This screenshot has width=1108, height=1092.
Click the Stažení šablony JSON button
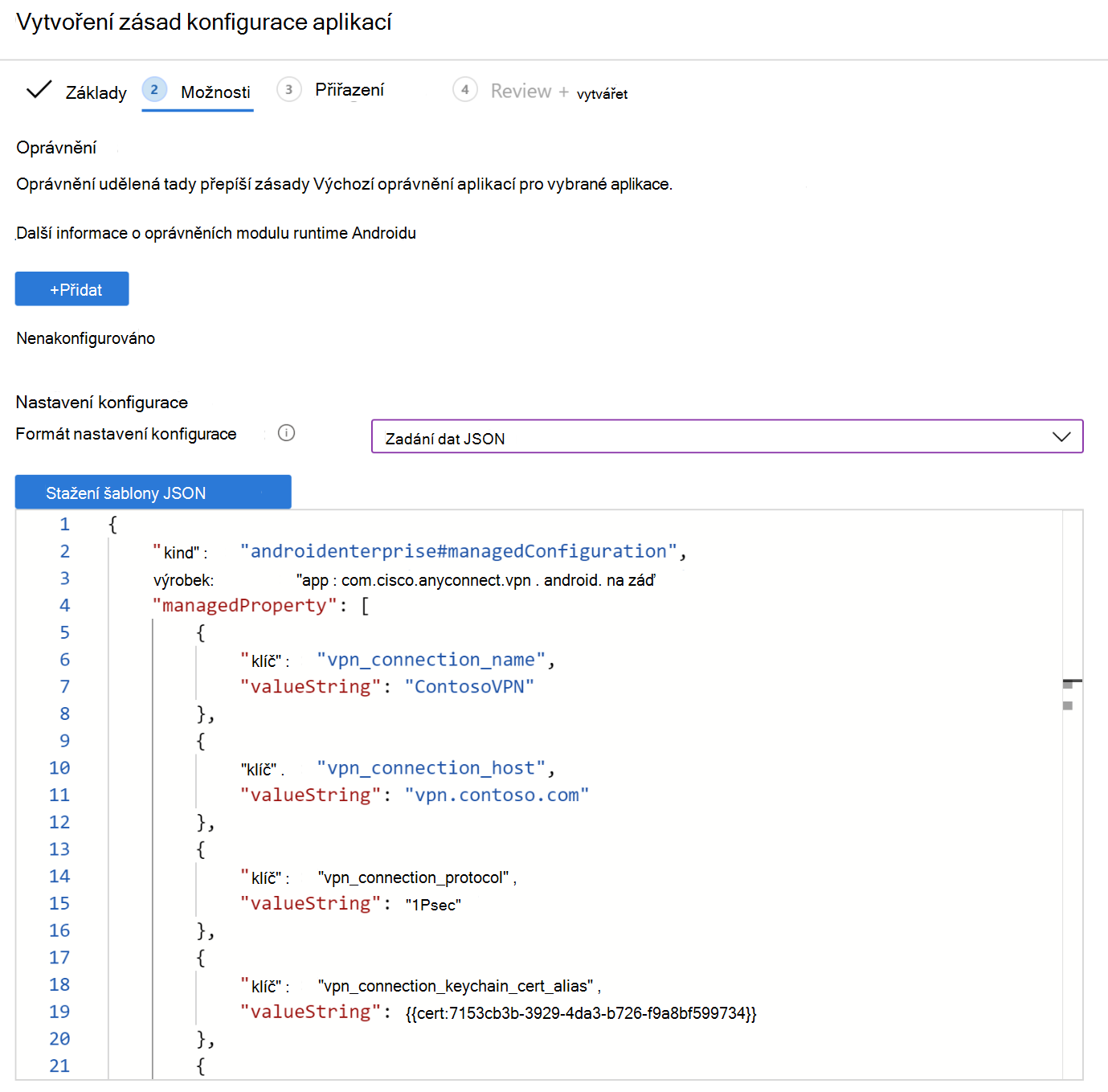pos(153,493)
